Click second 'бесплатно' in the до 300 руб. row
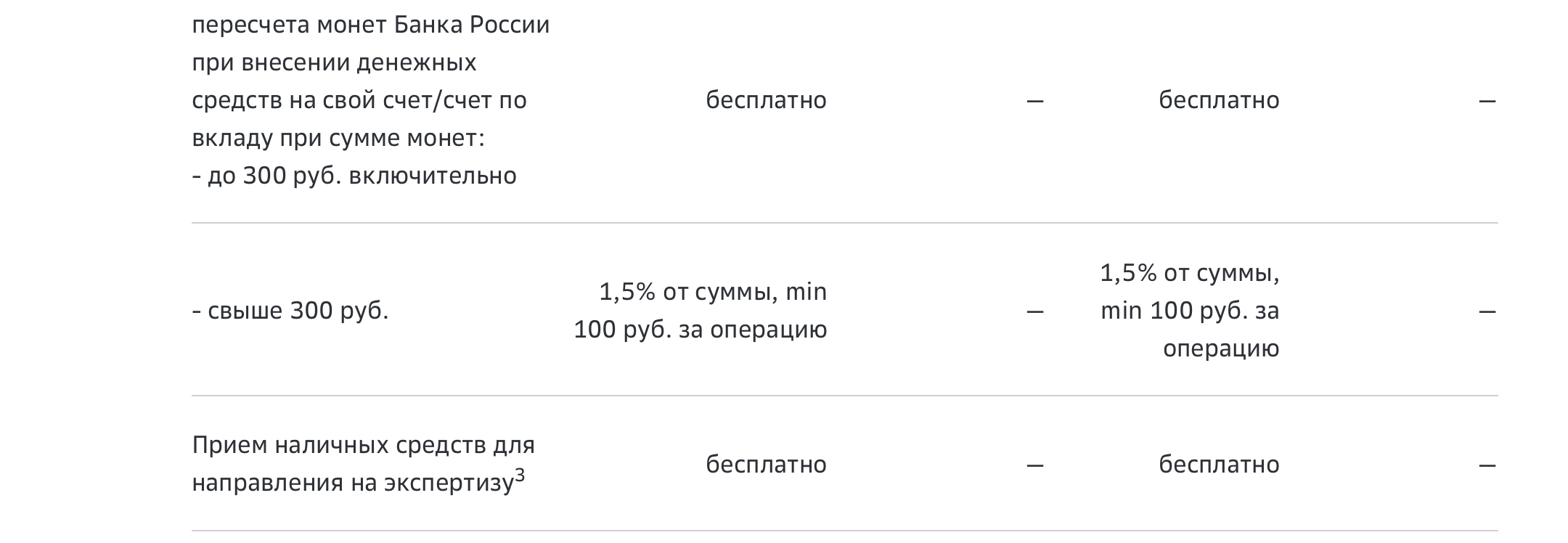 (1219, 100)
